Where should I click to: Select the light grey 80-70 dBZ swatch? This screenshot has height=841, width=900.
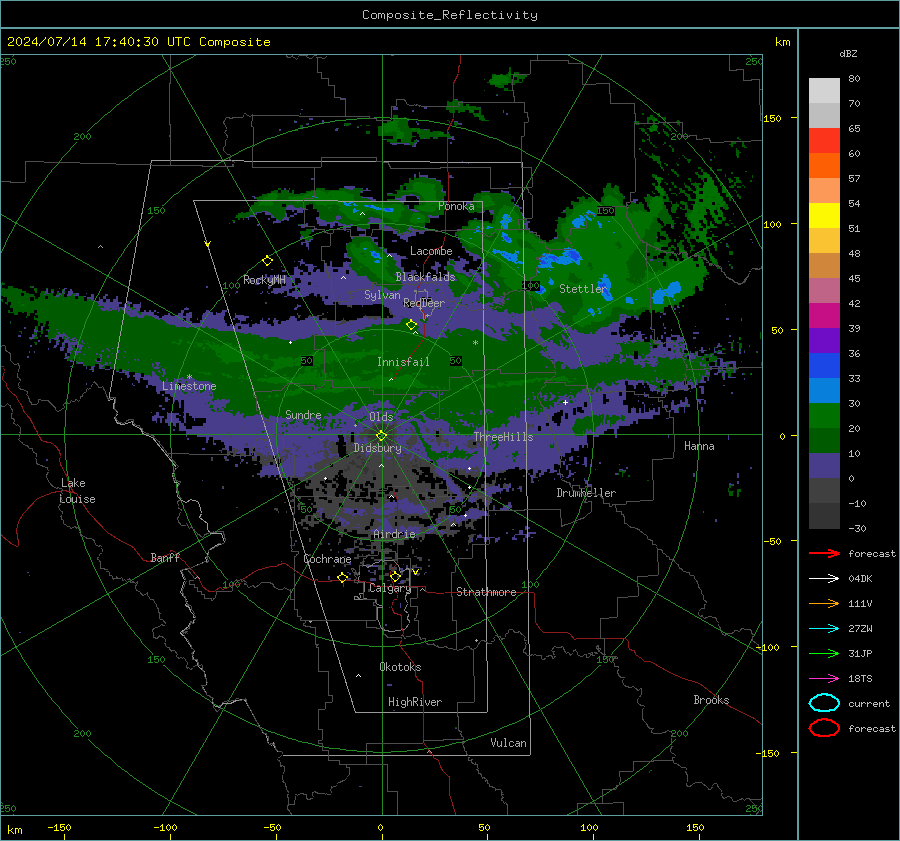[824, 91]
